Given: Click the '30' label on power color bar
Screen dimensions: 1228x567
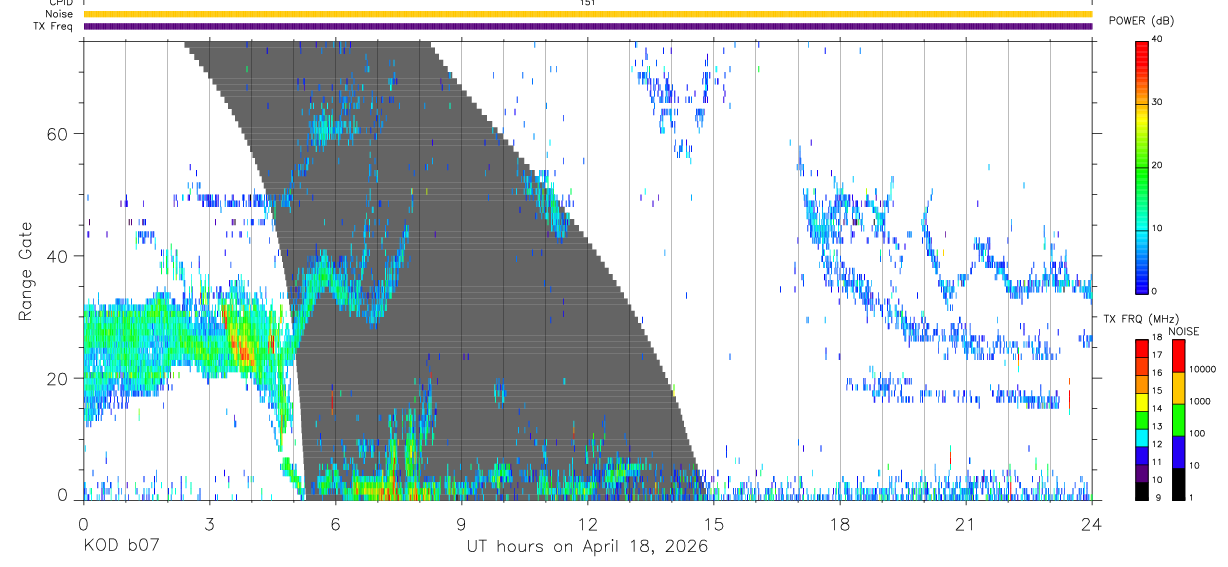Looking at the screenshot, I should (1157, 102).
